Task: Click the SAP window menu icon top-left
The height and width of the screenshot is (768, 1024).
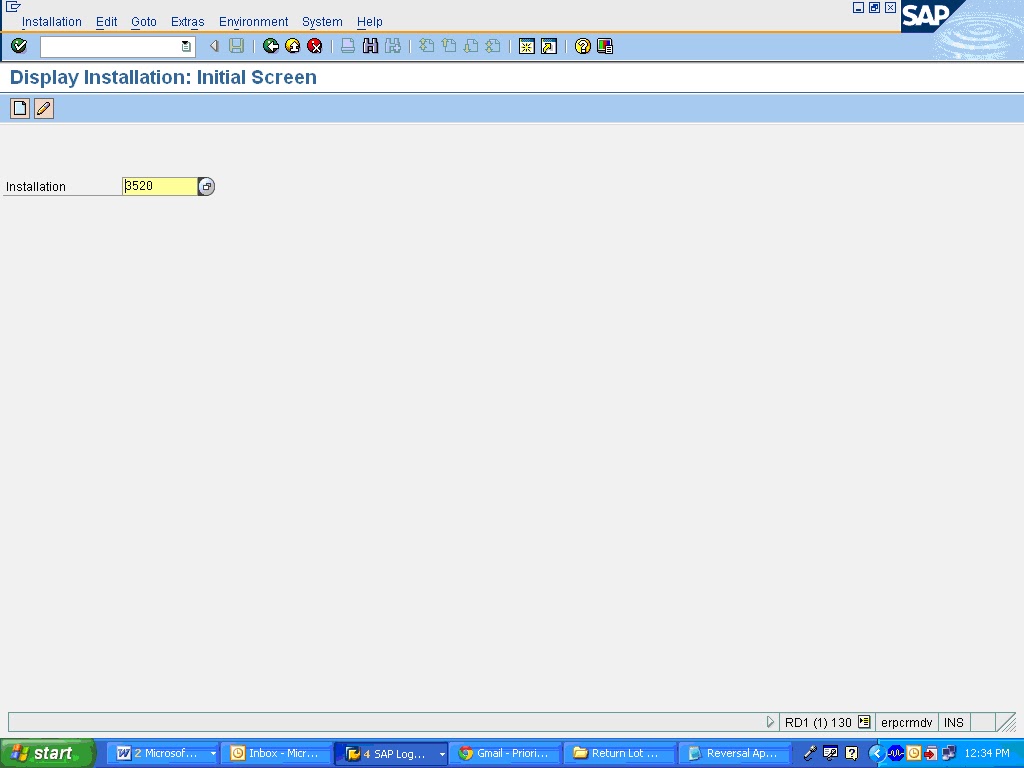Action: tap(12, 7)
